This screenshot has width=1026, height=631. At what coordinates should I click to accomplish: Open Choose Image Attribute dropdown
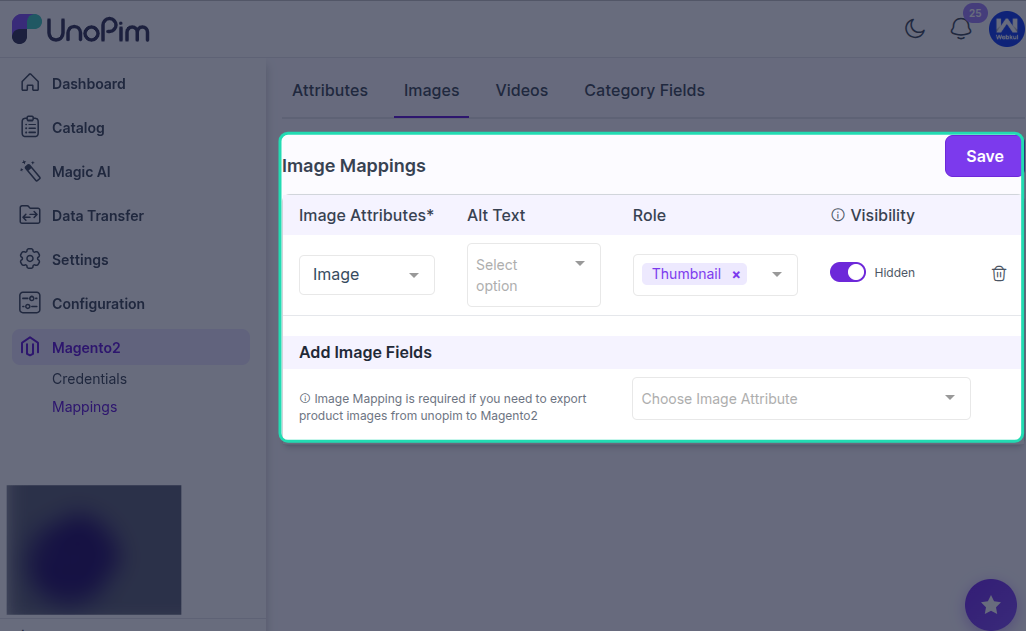coord(801,399)
